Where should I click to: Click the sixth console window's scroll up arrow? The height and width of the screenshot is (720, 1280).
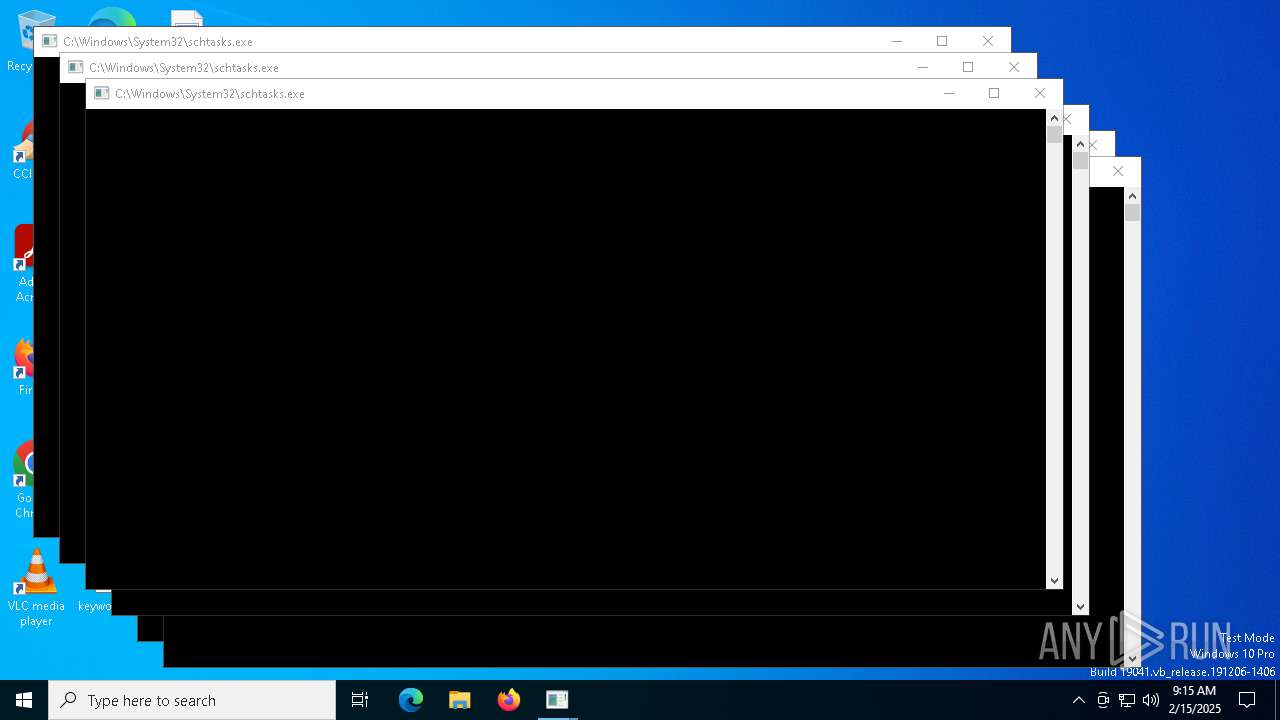point(1132,196)
